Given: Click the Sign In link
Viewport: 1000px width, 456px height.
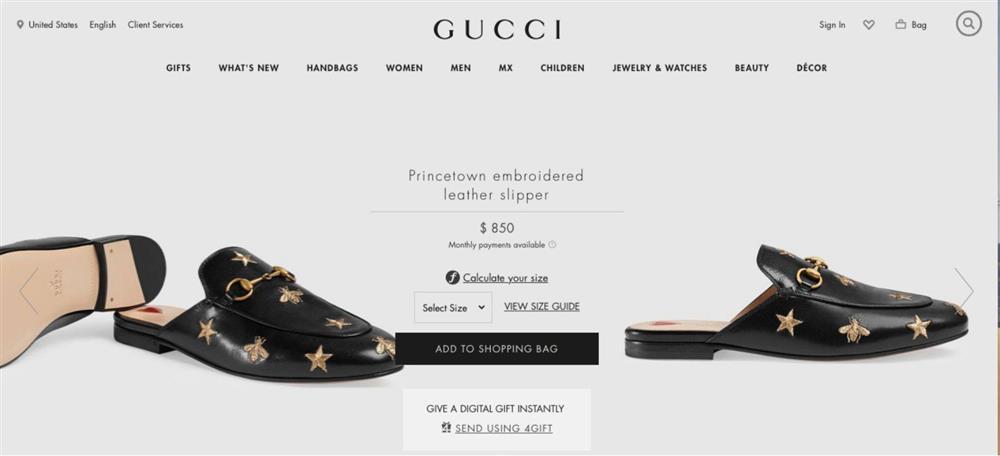Looking at the screenshot, I should [x=832, y=25].
